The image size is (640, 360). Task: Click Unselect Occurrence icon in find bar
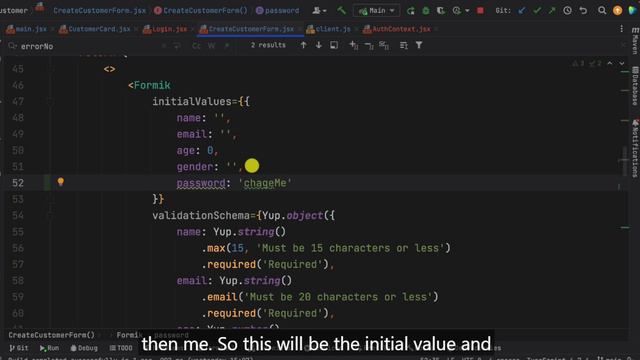(369, 45)
